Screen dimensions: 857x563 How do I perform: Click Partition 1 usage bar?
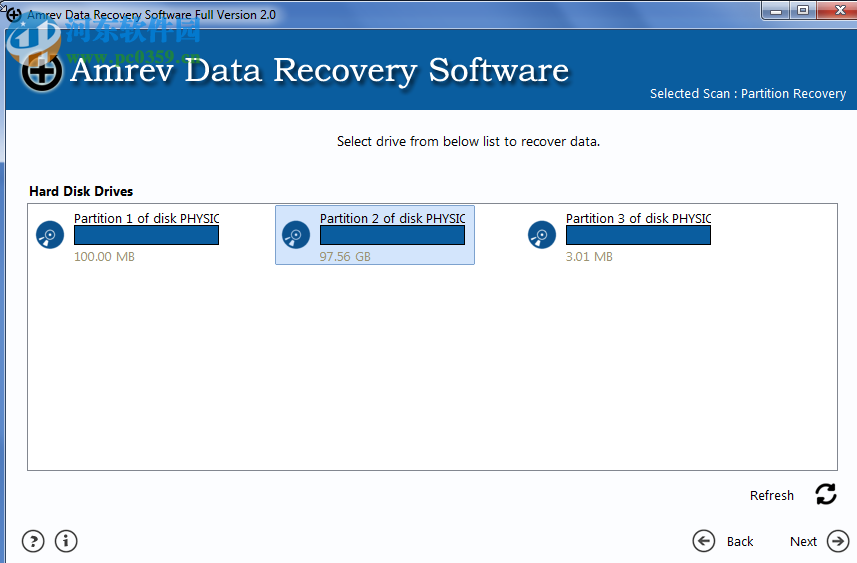[x=146, y=236]
